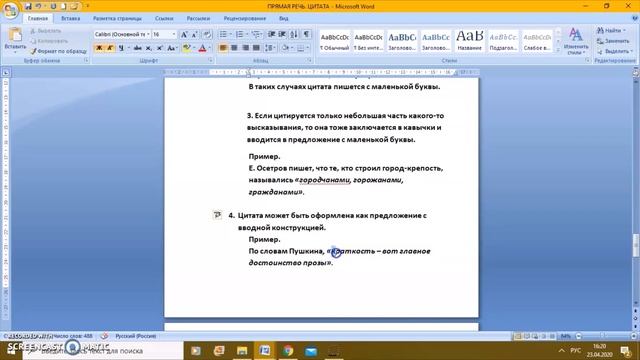Screen dimensions: 640x360
Task: Apply the Название style
Action: 469,41
